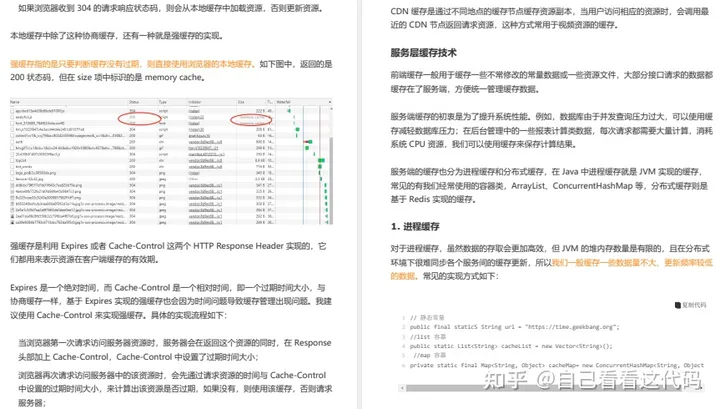Click the Name column header in network panel

click(15, 102)
